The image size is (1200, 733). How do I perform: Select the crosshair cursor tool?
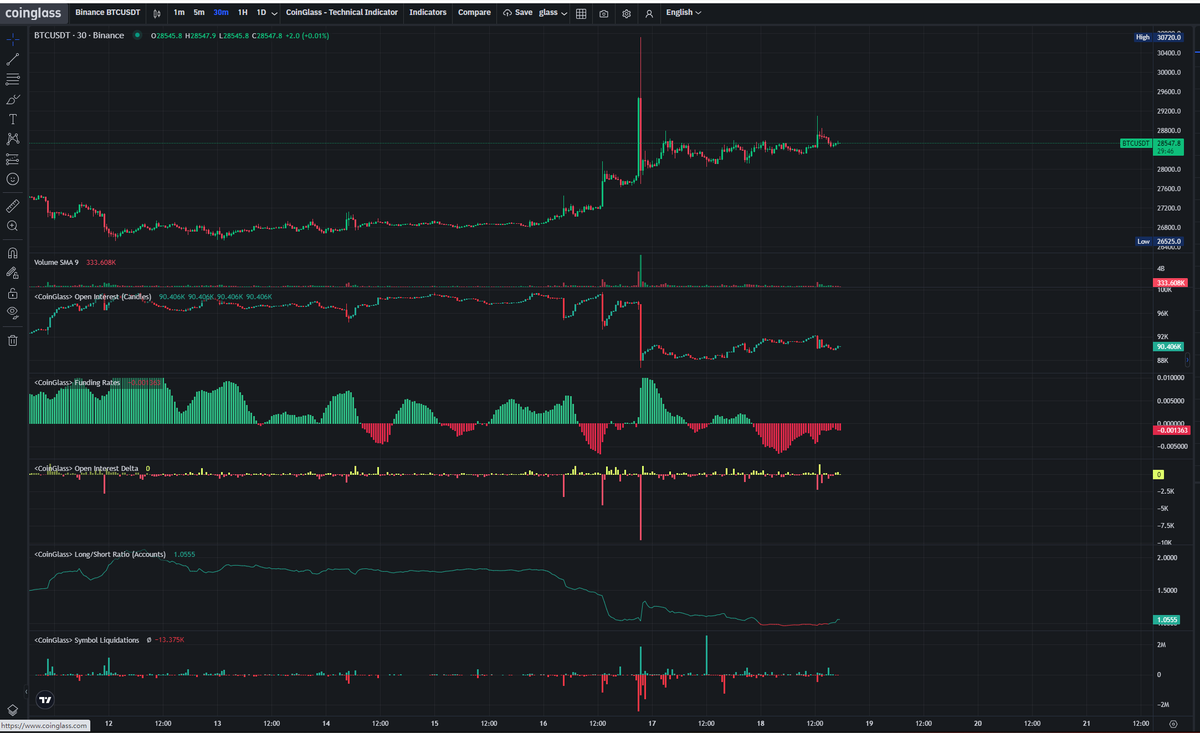12,40
